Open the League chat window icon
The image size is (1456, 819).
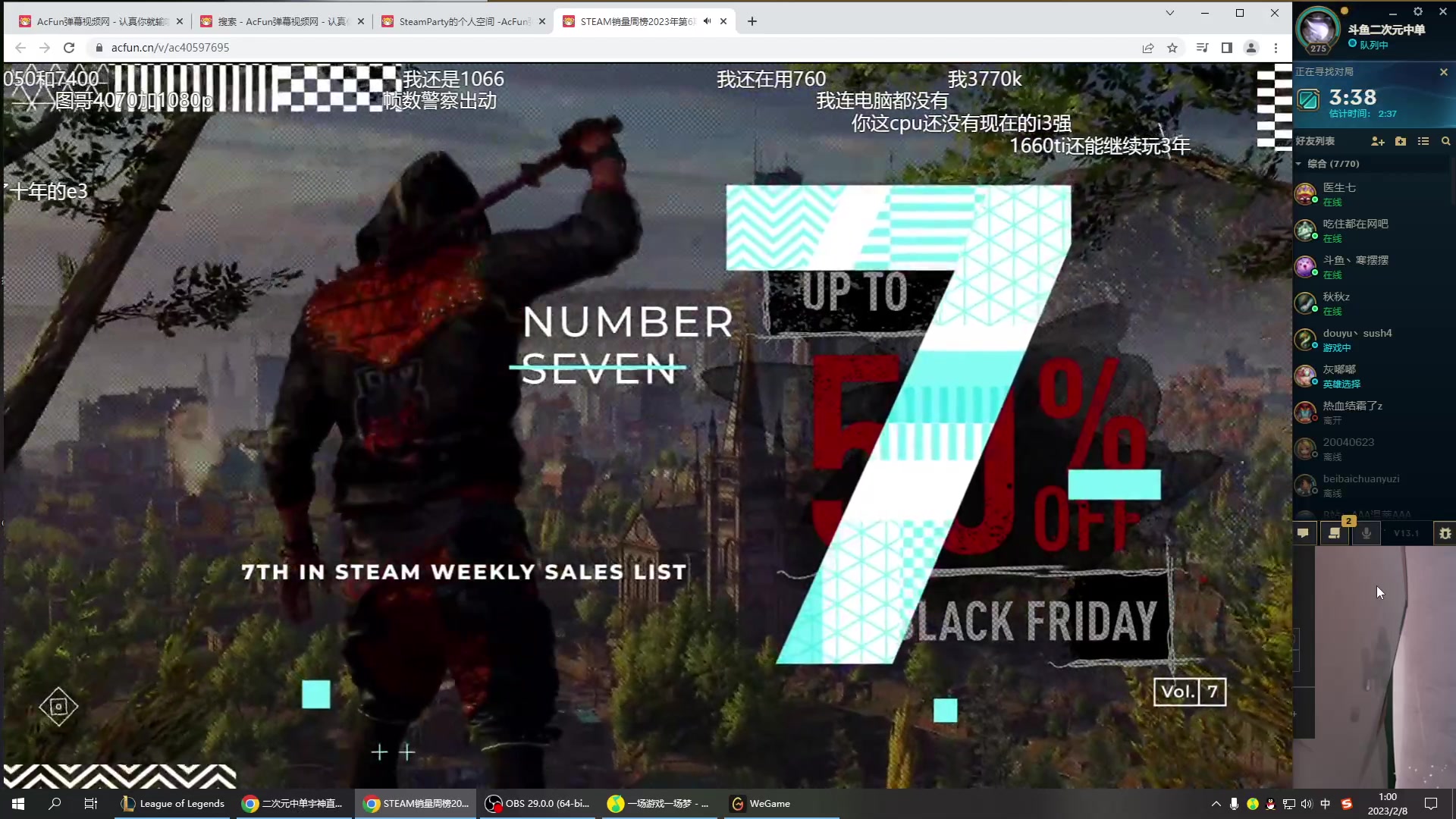point(1303,533)
